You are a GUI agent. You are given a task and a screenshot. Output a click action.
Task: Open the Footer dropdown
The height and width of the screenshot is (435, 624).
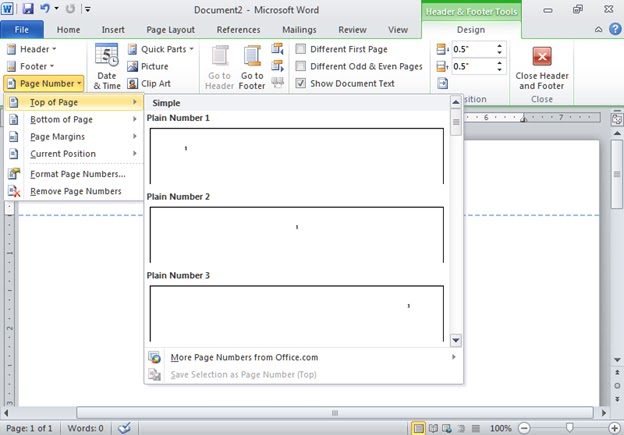[31, 66]
